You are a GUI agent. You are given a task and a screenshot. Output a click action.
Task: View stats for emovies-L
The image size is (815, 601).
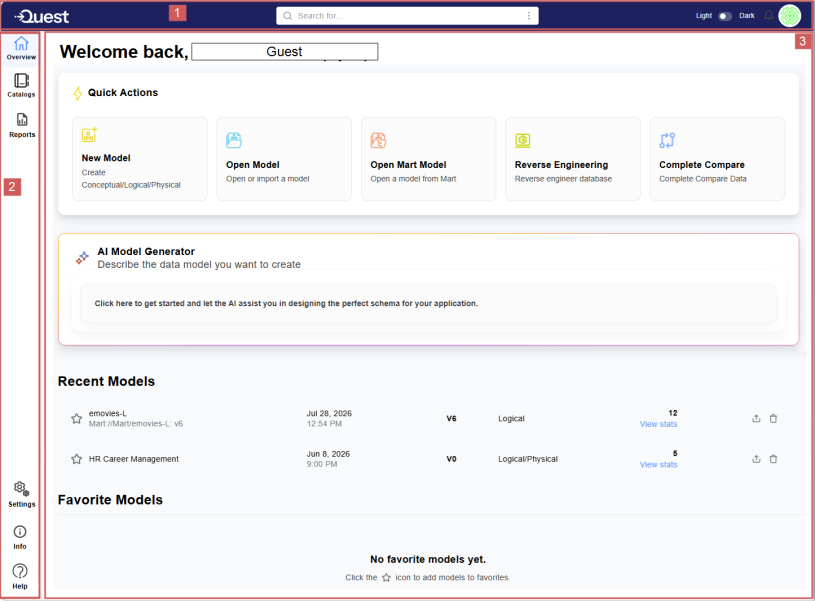tap(659, 424)
